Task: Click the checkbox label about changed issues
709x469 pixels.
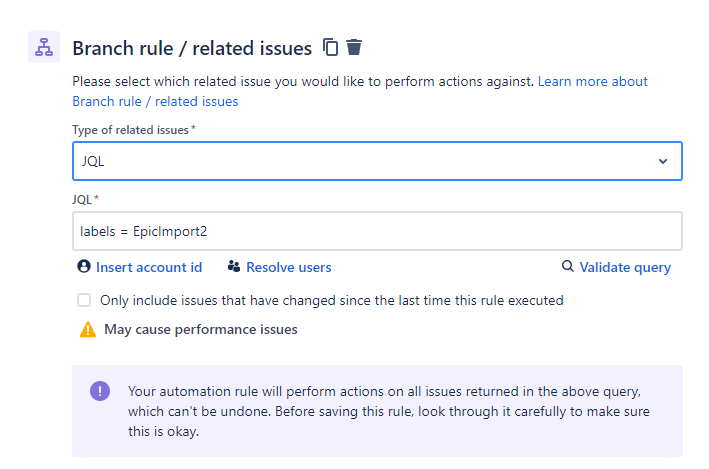Action: (331, 300)
